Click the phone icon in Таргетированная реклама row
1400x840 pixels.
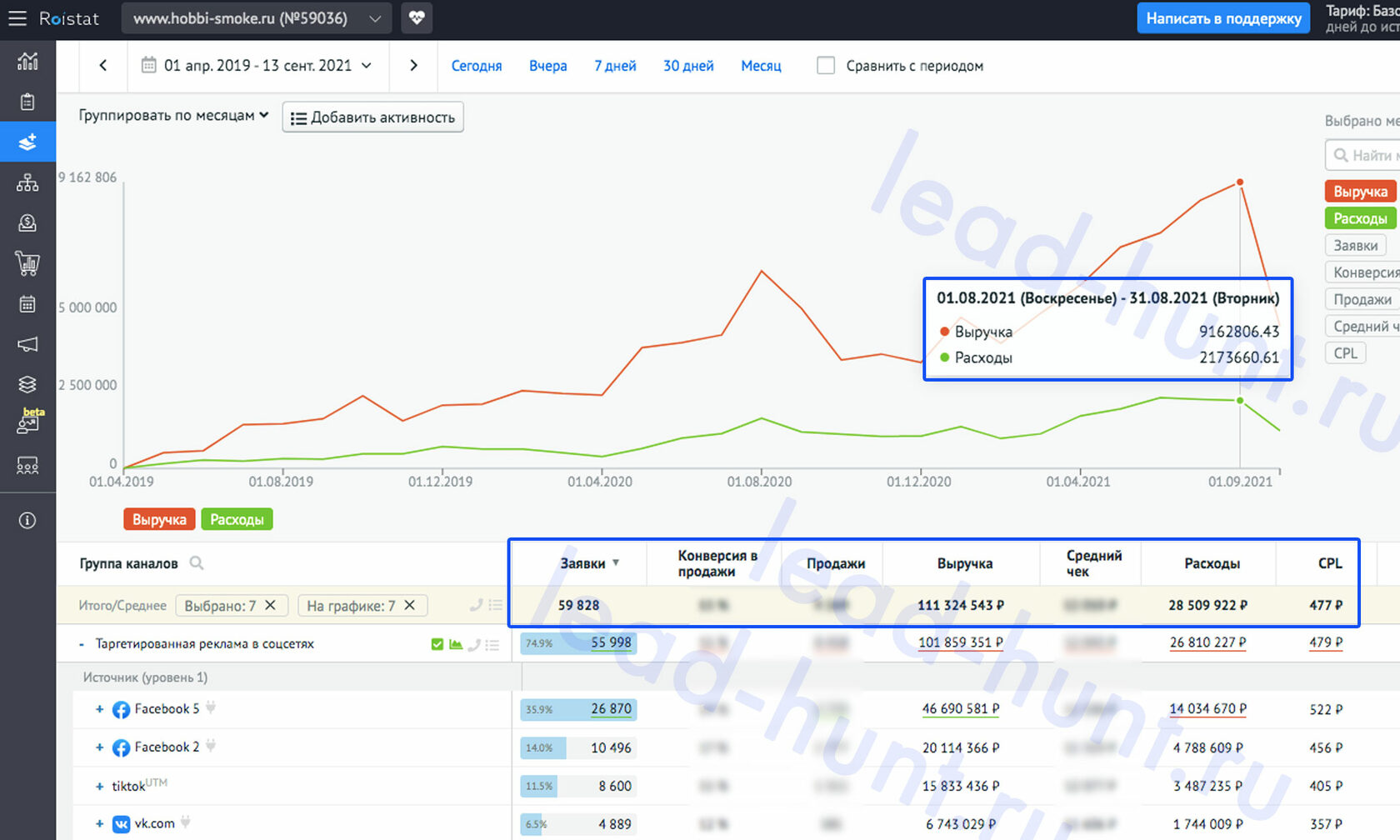click(474, 644)
